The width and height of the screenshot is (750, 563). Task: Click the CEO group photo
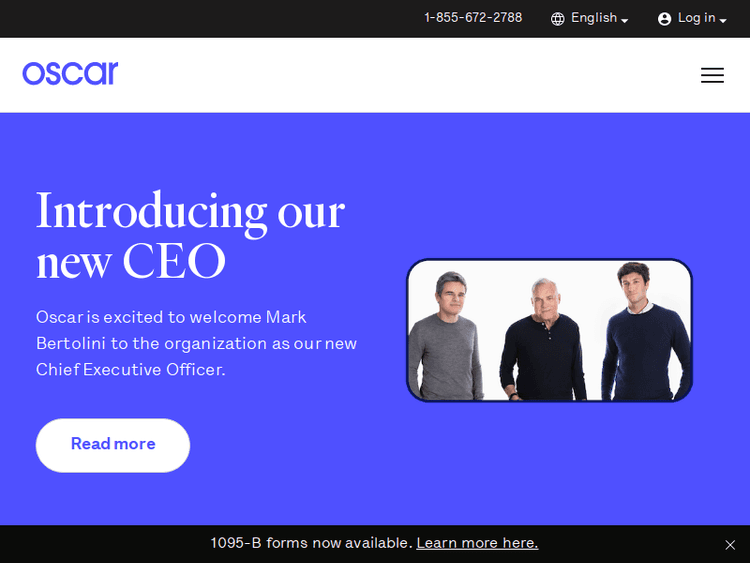pyautogui.click(x=549, y=330)
